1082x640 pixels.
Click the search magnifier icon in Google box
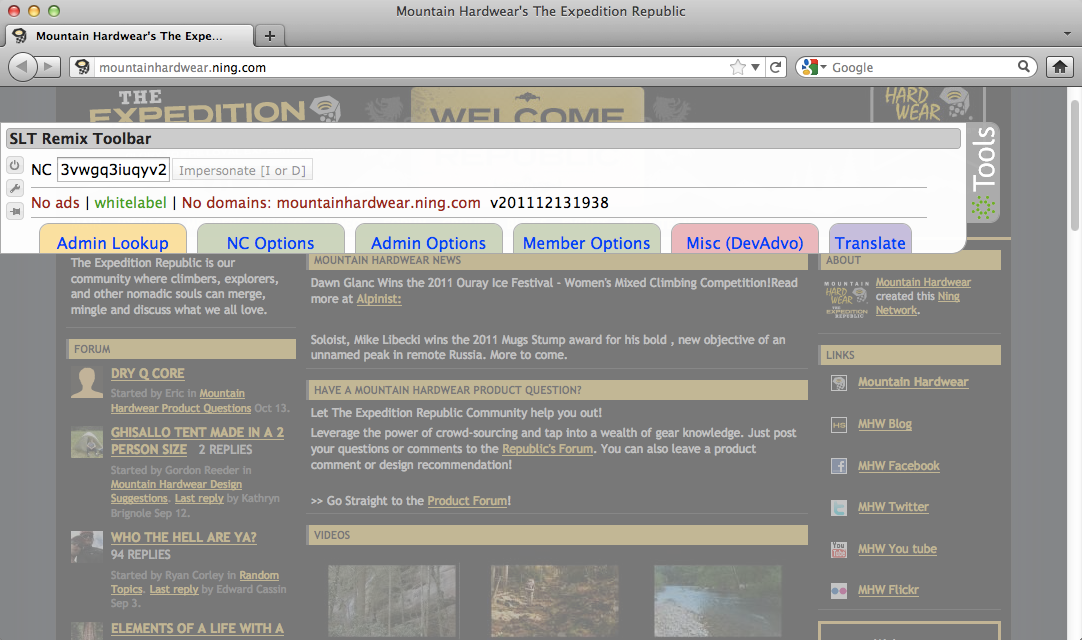click(x=1024, y=67)
